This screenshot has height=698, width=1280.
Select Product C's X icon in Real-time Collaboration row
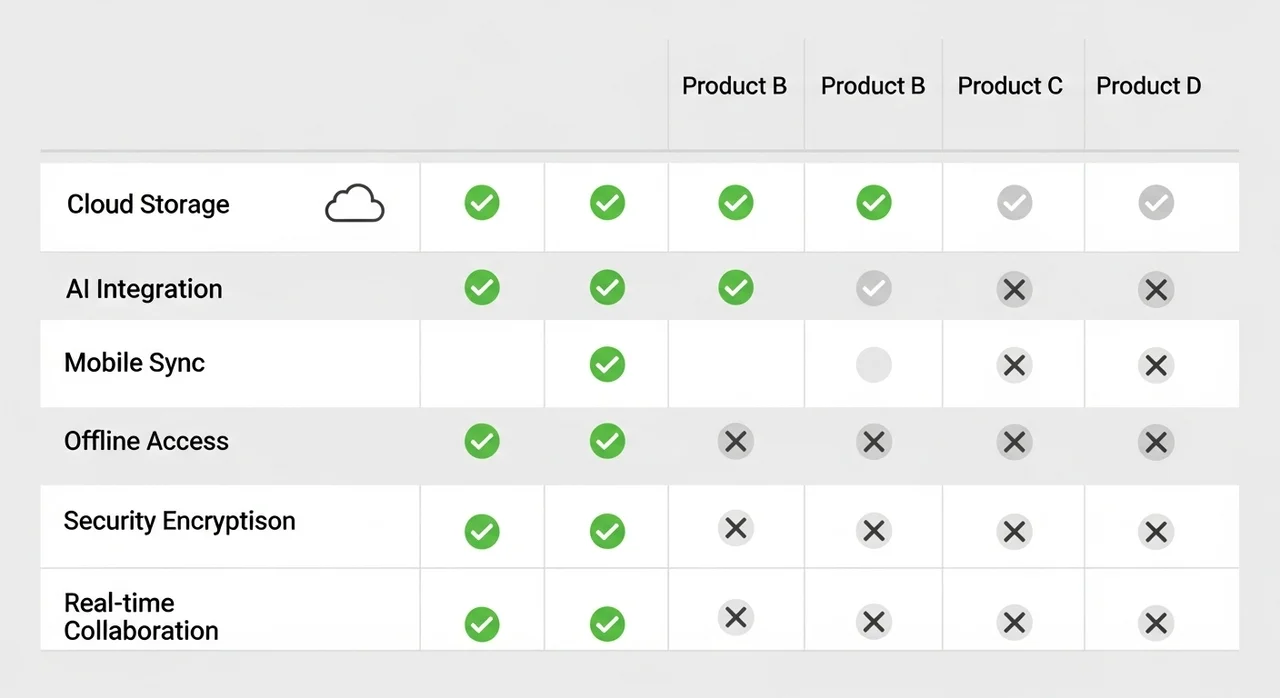click(1014, 623)
